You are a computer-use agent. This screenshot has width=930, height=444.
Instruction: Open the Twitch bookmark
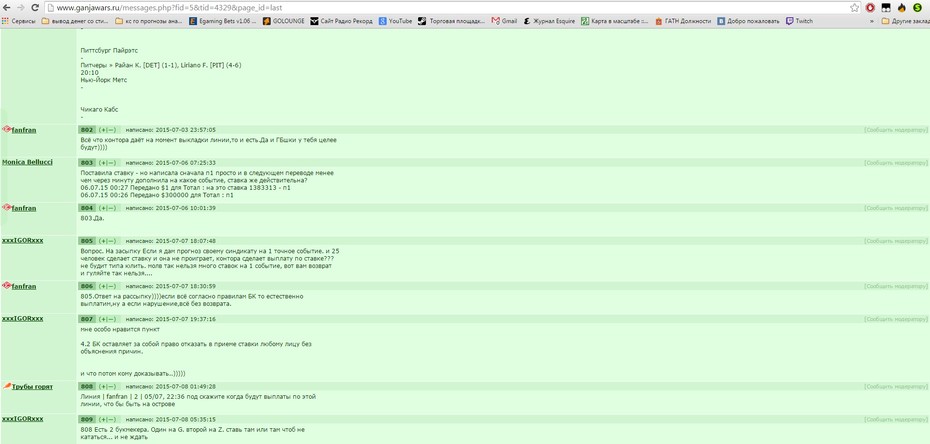coord(800,21)
